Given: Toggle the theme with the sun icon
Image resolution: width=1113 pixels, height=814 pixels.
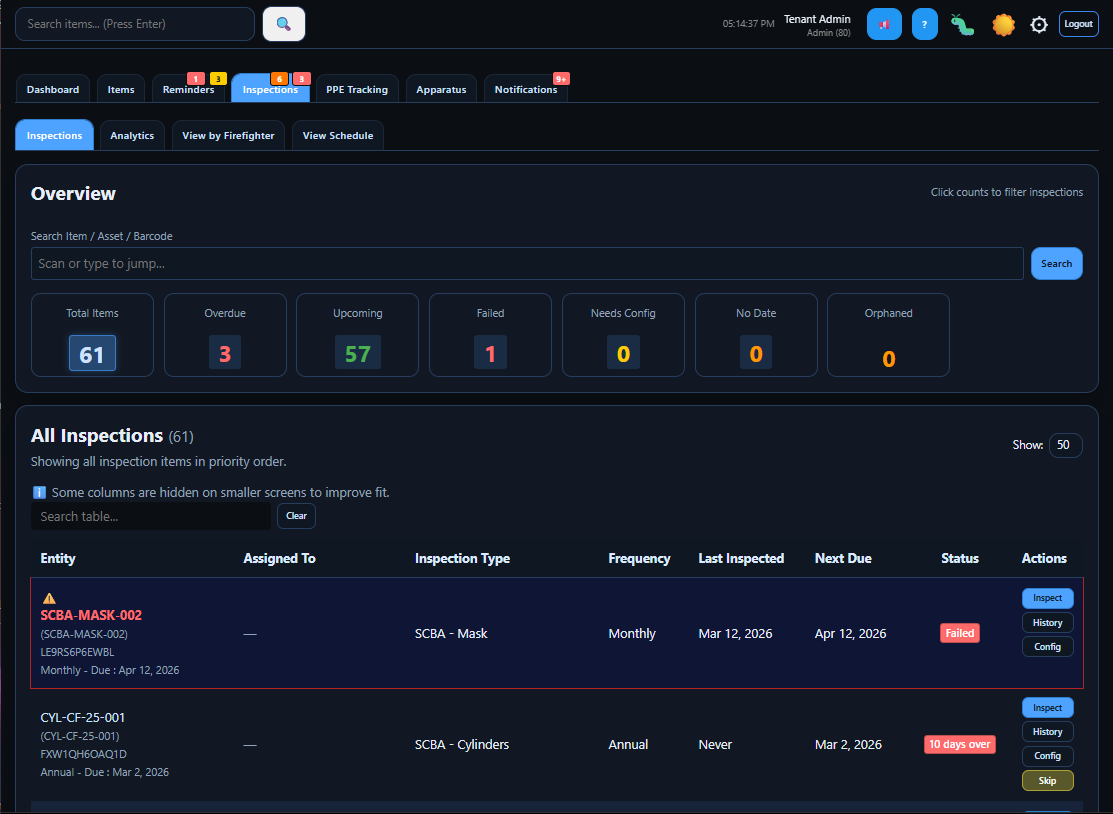Looking at the screenshot, I should click(x=1003, y=24).
